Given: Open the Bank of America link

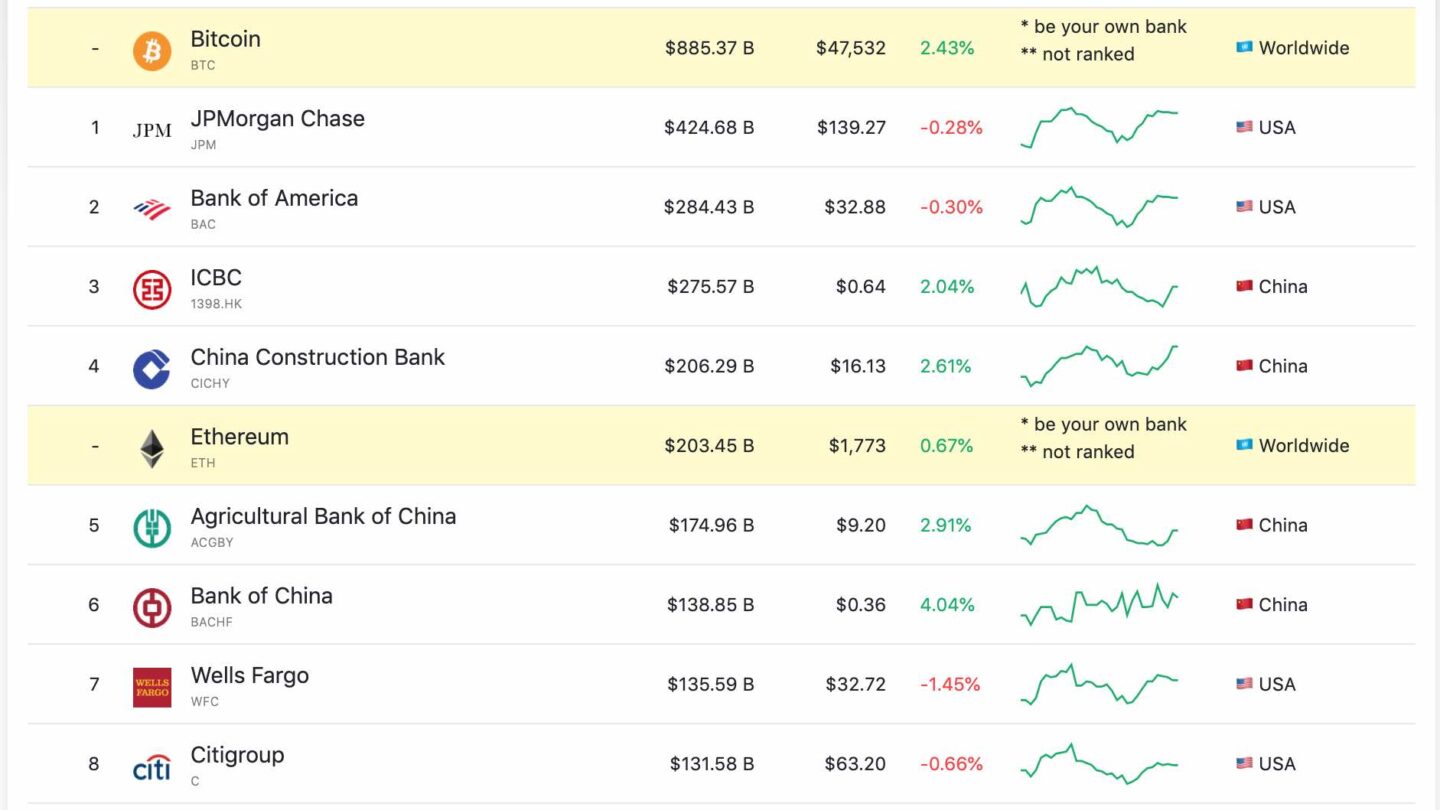Looking at the screenshot, I should [274, 198].
